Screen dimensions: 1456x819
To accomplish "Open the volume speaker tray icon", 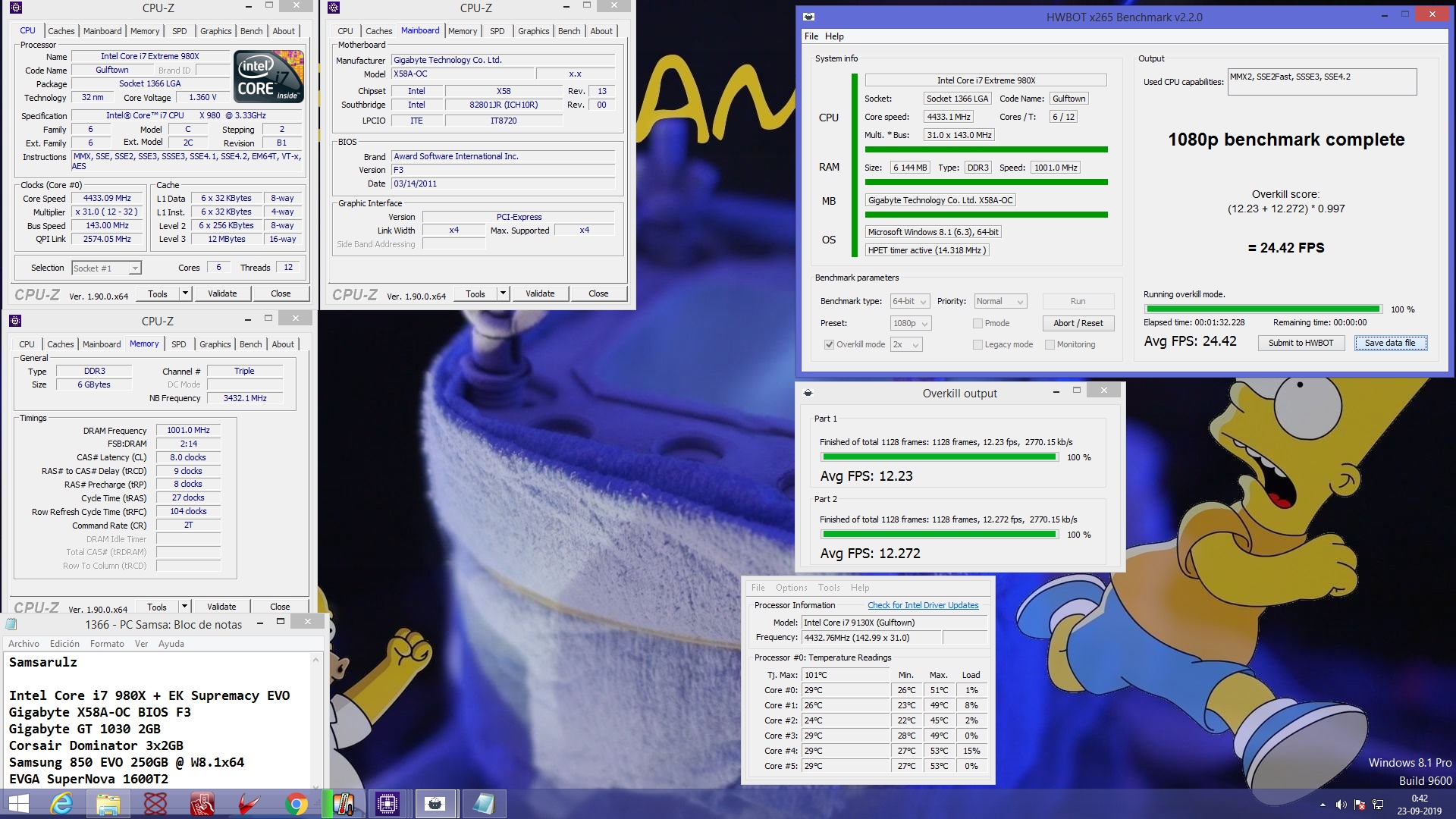I will (1341, 805).
